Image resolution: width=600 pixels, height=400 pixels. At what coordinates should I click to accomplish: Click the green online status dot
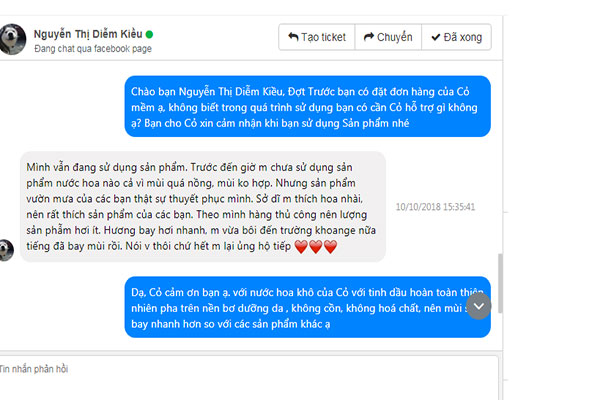(x=149, y=34)
